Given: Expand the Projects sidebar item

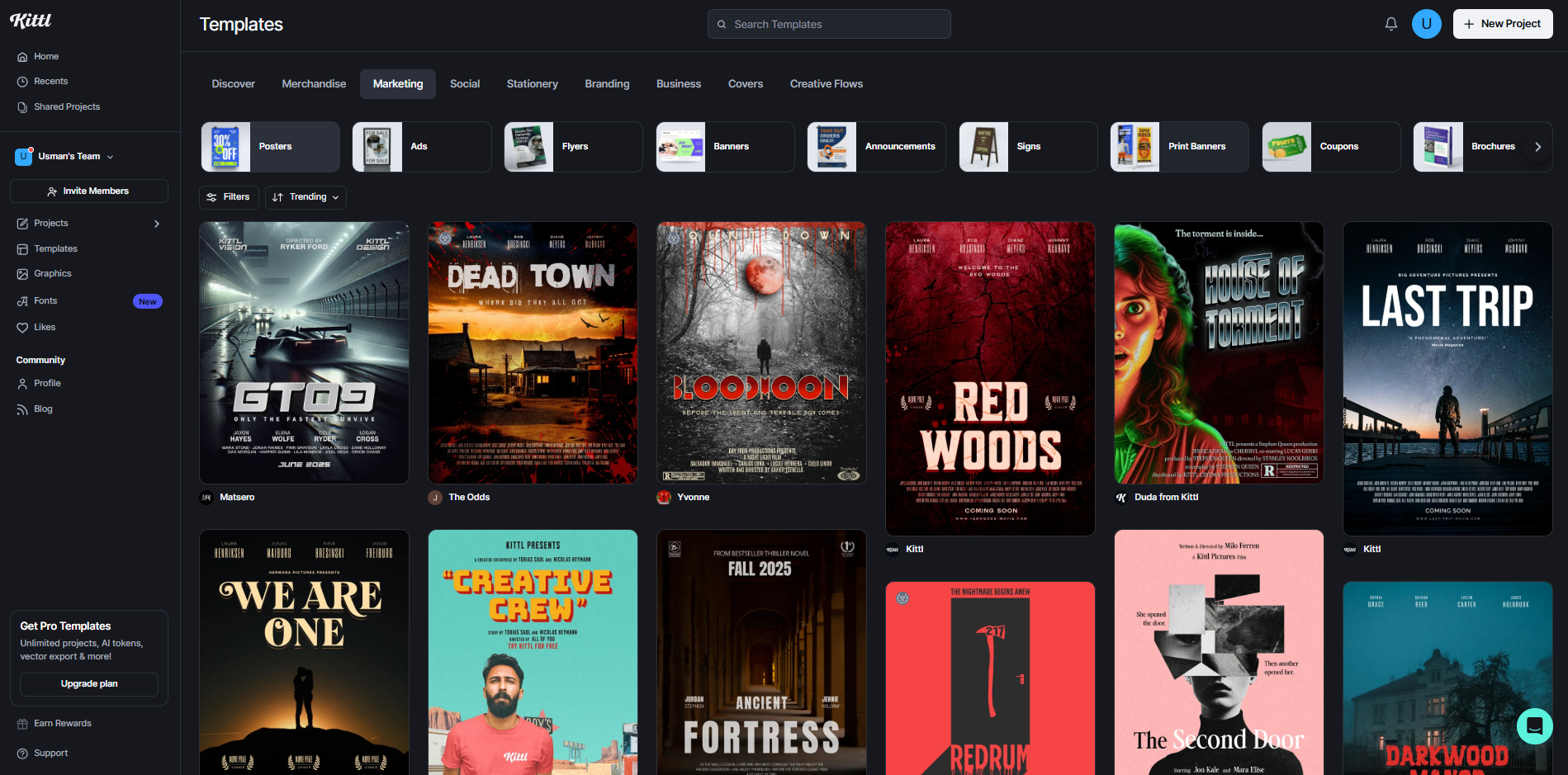Looking at the screenshot, I should tap(51, 223).
